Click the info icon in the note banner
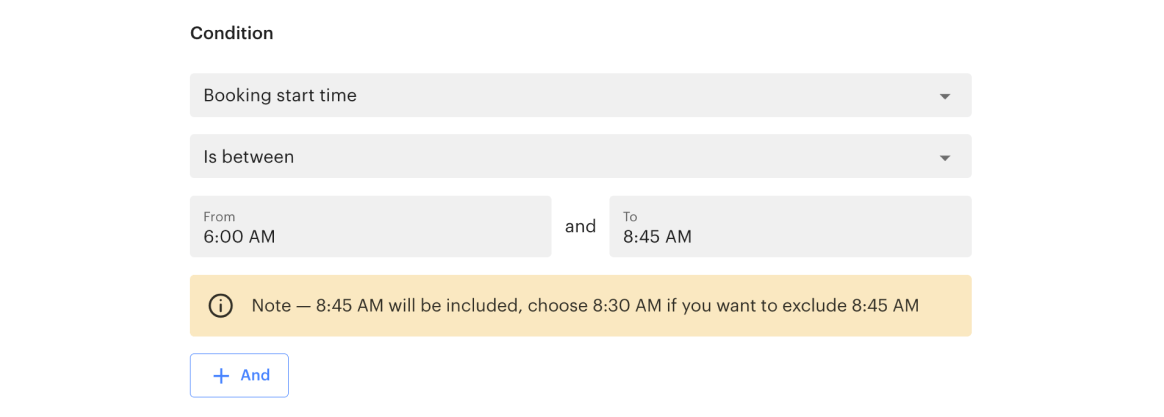The width and height of the screenshot is (1164, 417). [x=220, y=306]
